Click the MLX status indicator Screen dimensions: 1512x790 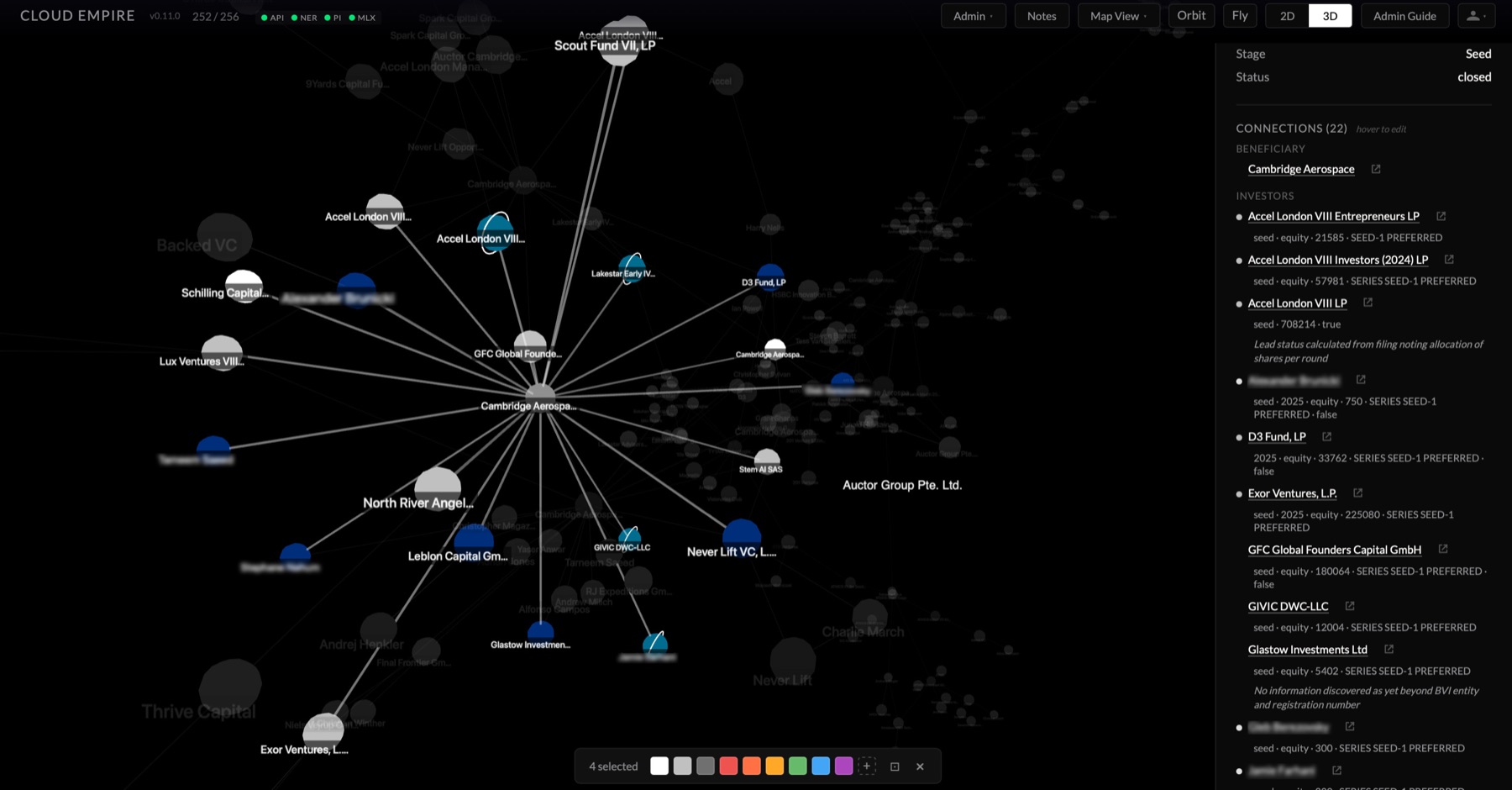tap(362, 18)
